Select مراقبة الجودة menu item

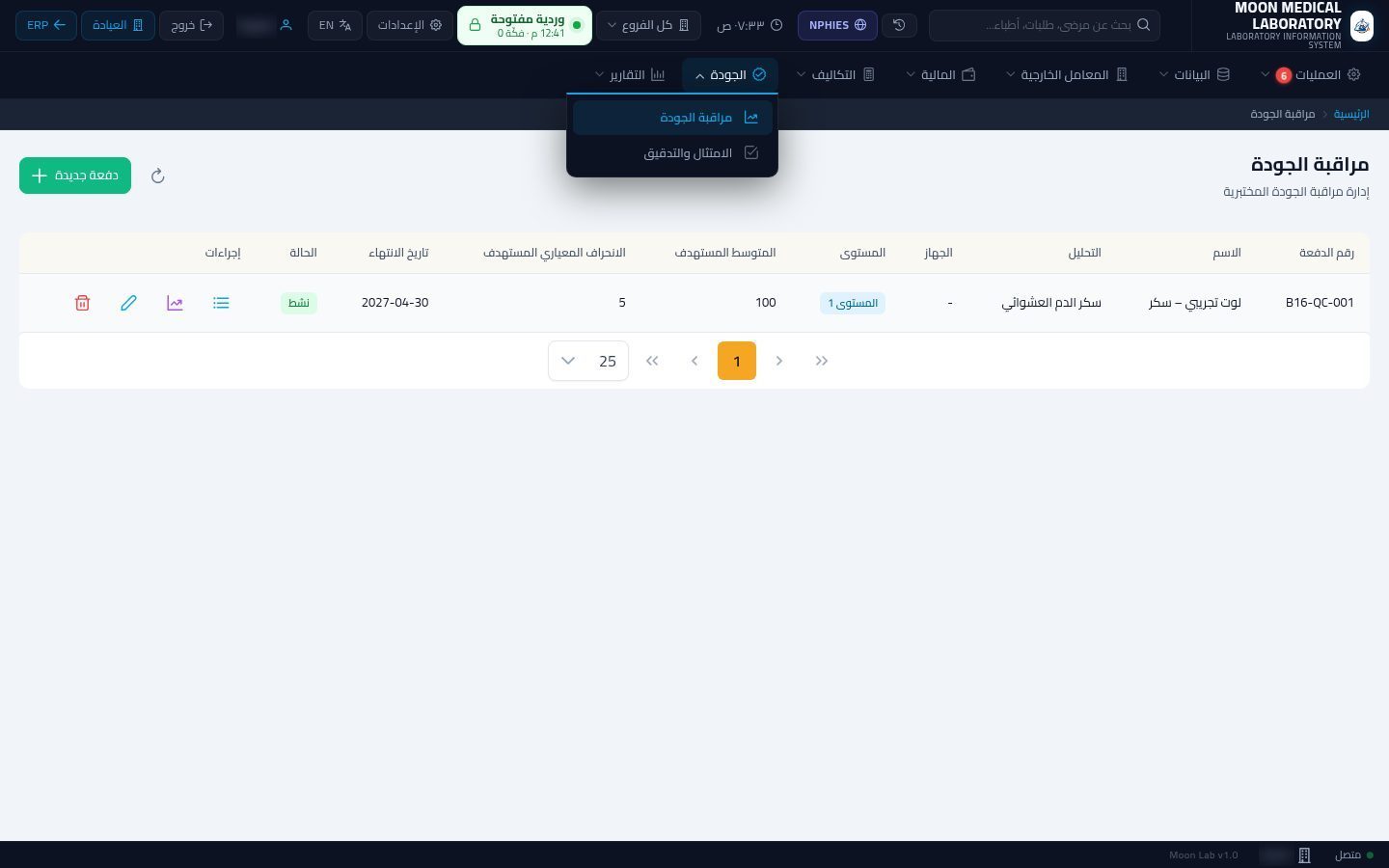click(x=672, y=118)
